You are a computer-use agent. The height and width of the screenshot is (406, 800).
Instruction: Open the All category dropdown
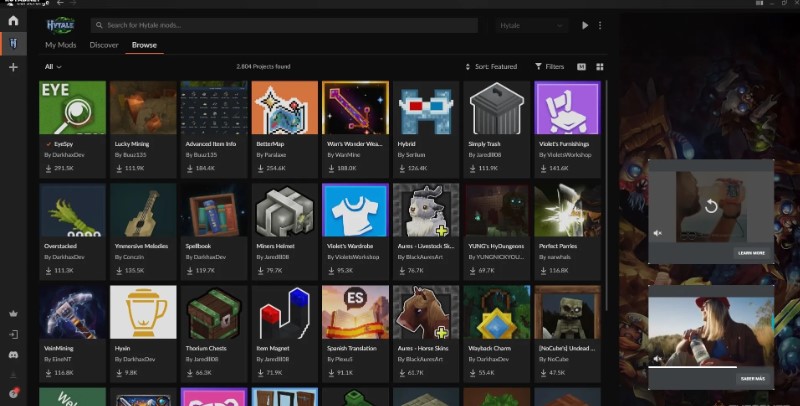click(53, 67)
